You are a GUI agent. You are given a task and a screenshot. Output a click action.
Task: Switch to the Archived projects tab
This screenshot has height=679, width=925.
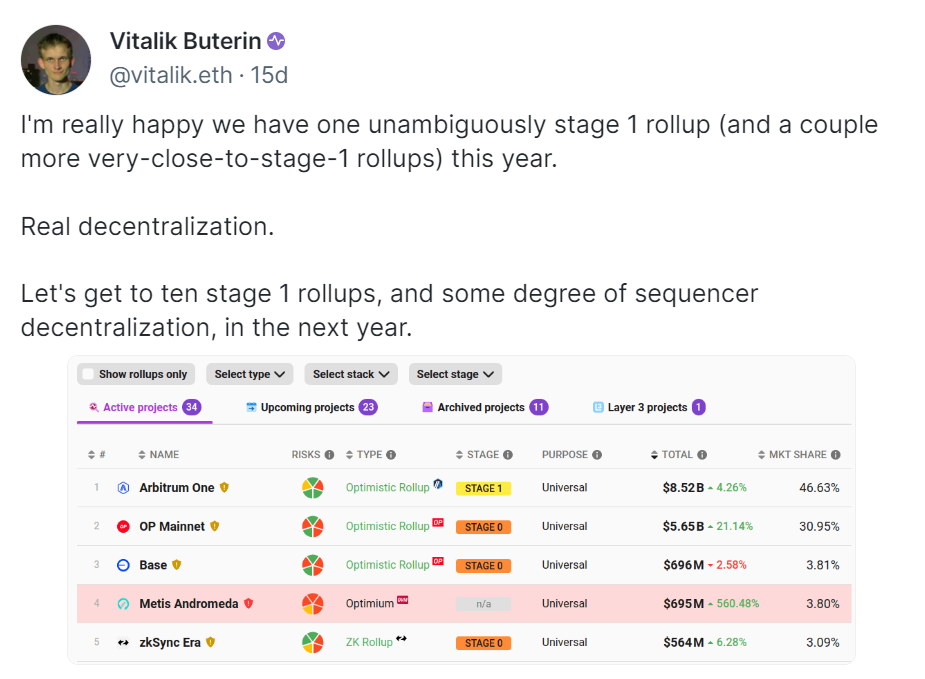click(x=484, y=407)
